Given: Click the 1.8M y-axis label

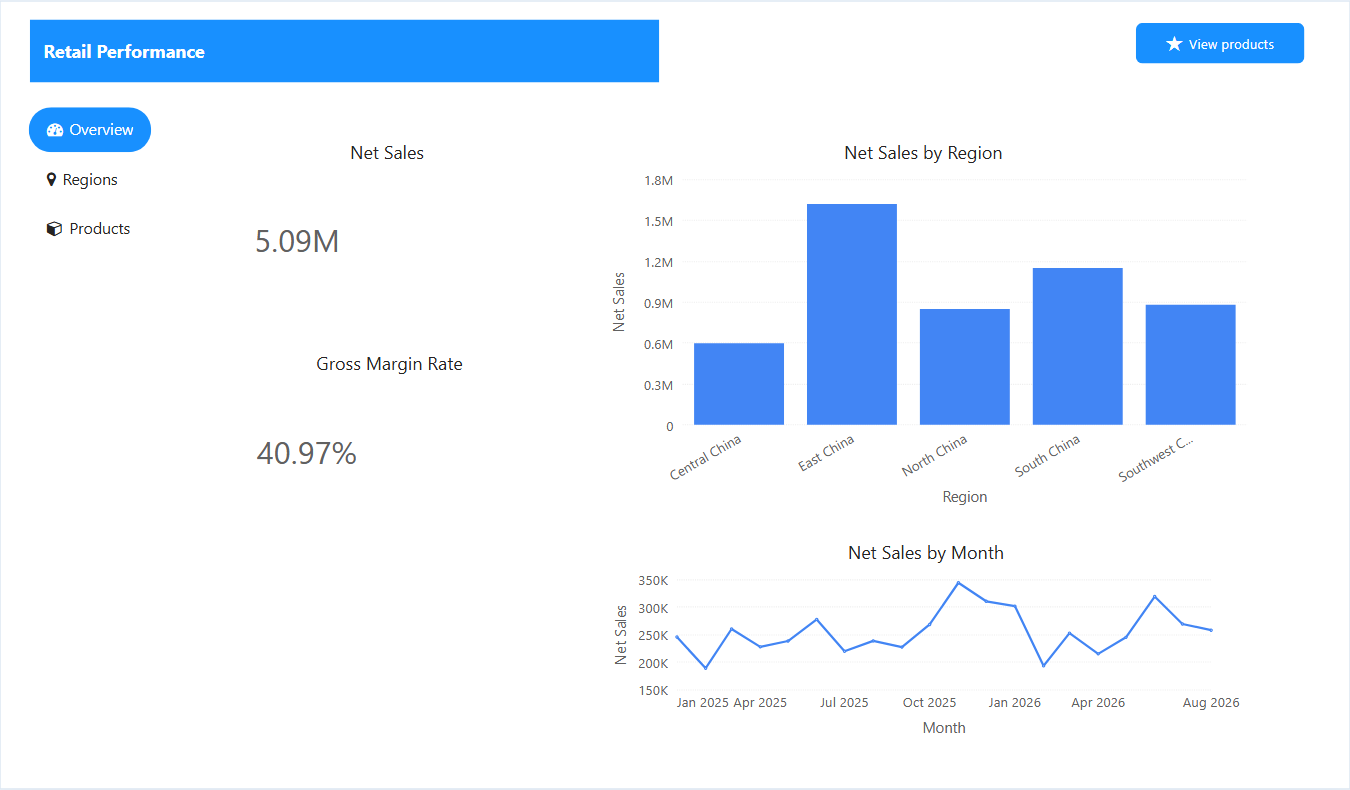Looking at the screenshot, I should point(659,180).
